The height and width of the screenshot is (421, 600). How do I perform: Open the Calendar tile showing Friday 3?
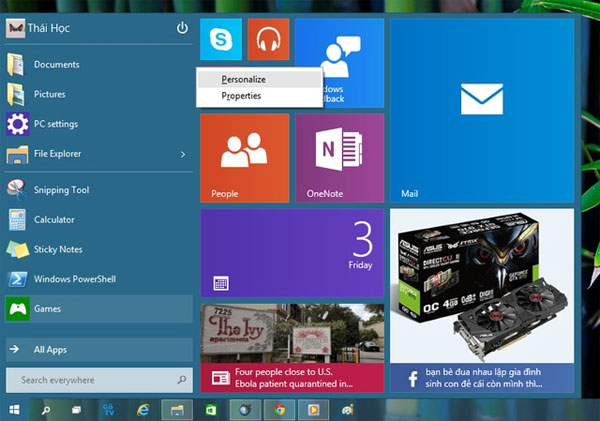click(x=292, y=253)
